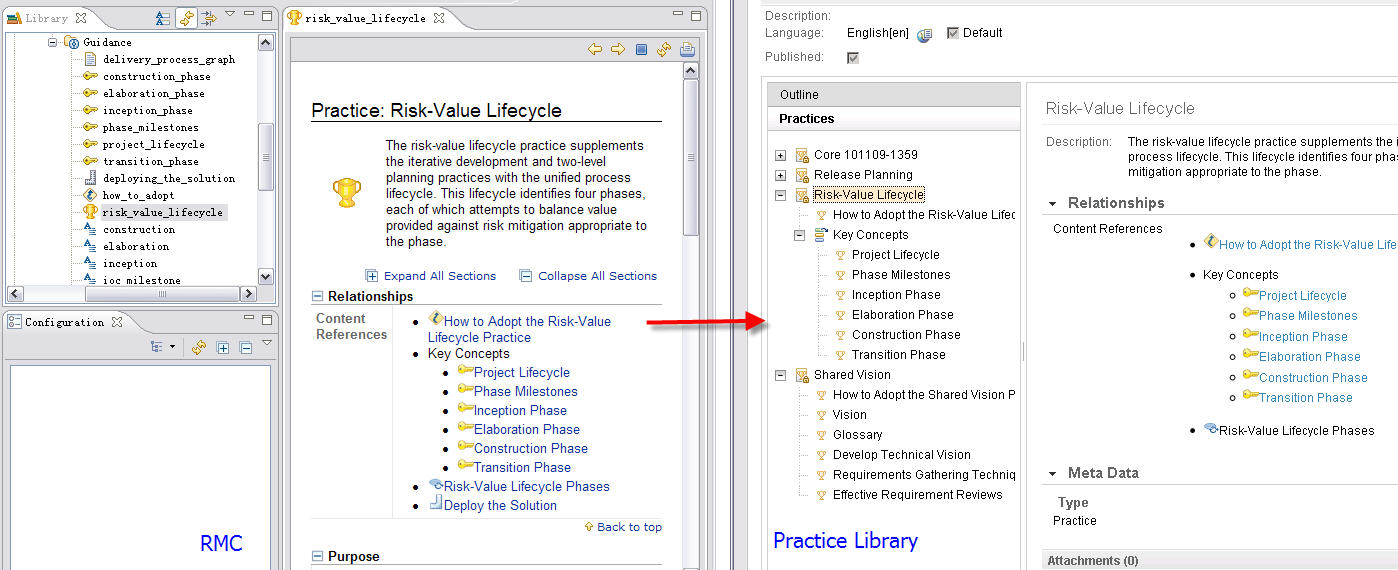Open Project Lifecycle link in preview

[522, 372]
